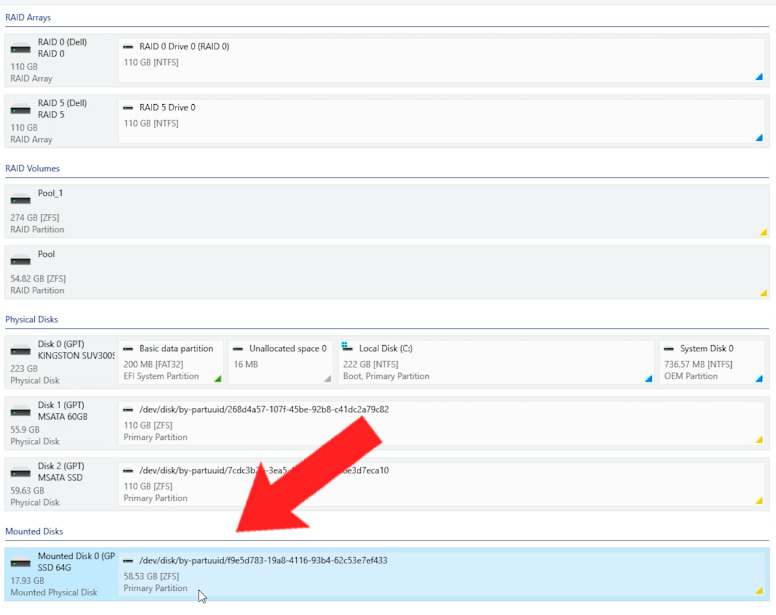Select the Unallocated space 0 block
776x615 pixels.
click(281, 362)
